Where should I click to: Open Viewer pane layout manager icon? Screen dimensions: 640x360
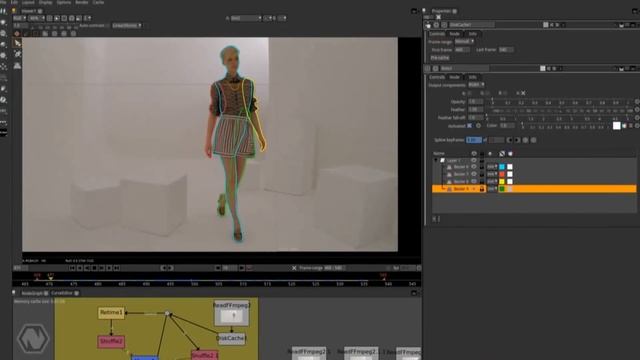13,11
